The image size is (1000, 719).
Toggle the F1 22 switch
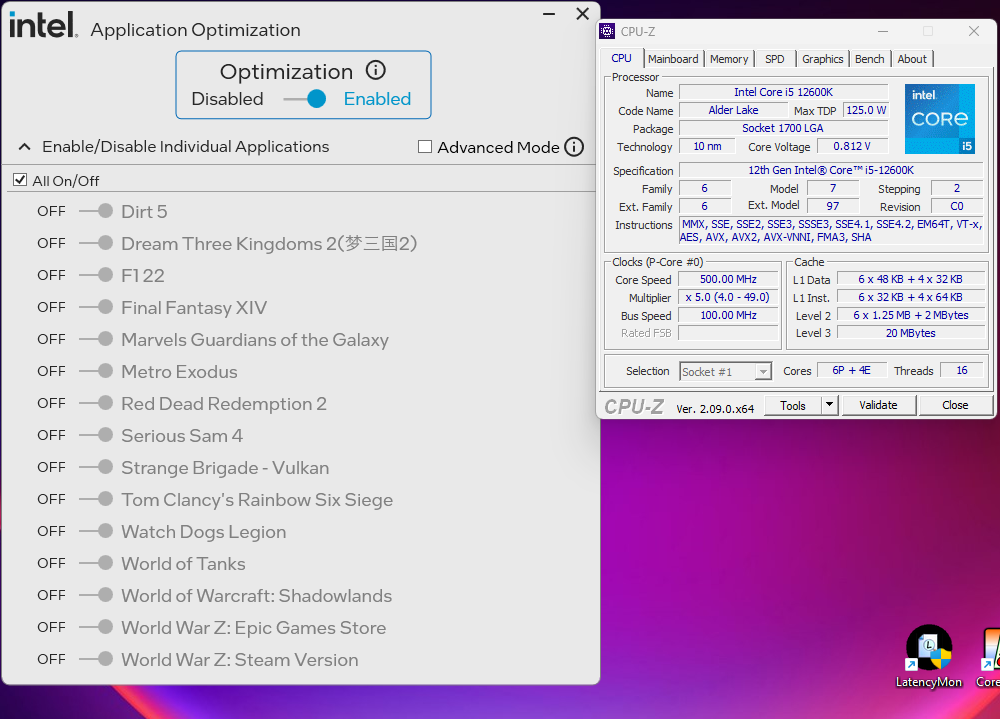point(96,275)
